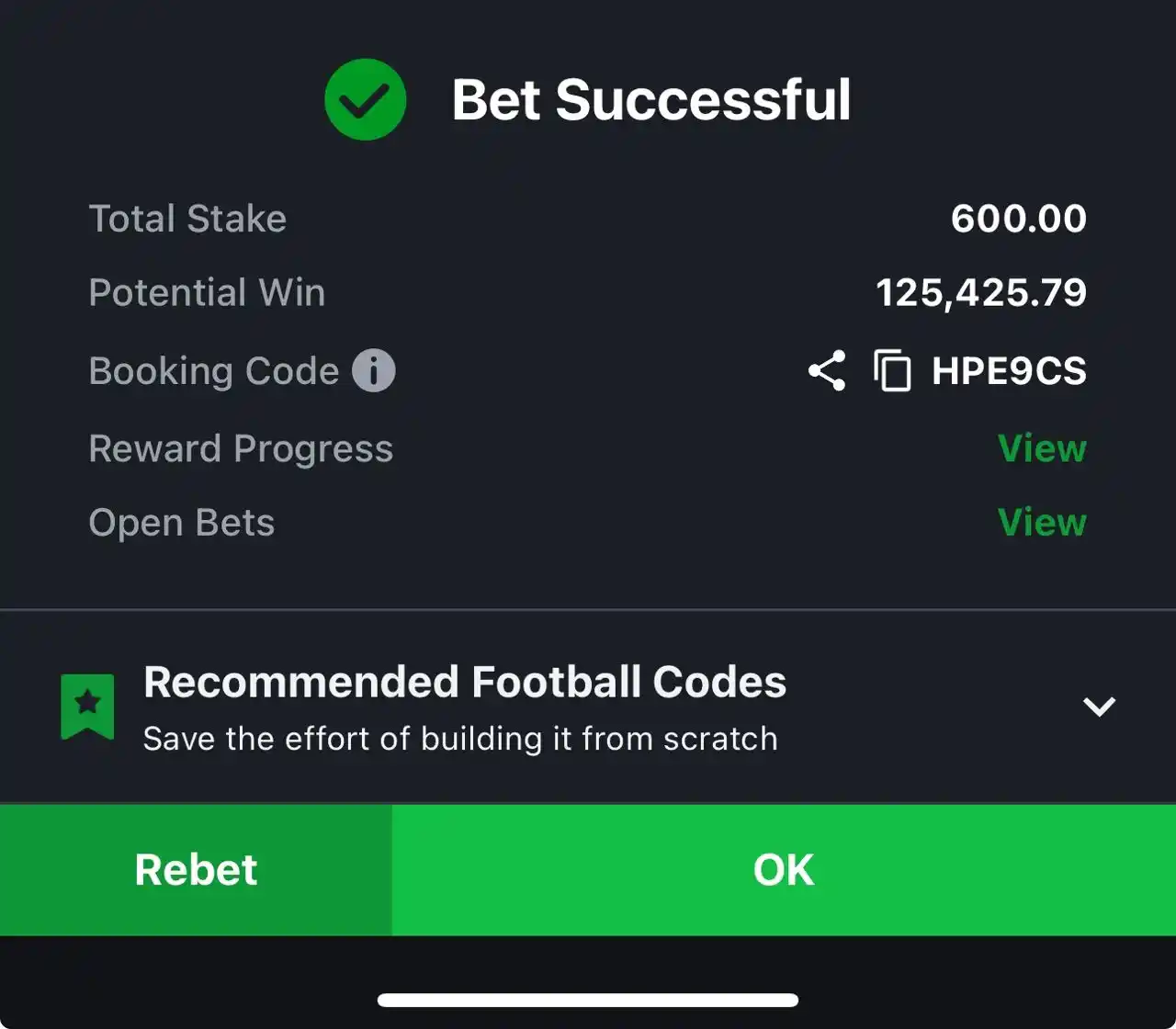Tap the green star bookmark icon
1176x1029 pixels.
tap(87, 707)
